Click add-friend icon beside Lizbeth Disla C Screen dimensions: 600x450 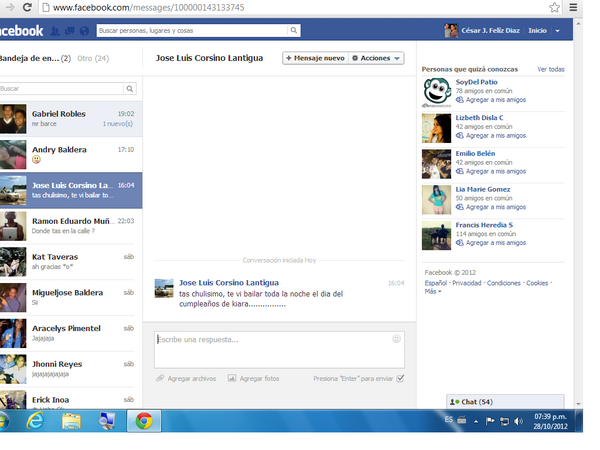pos(460,135)
